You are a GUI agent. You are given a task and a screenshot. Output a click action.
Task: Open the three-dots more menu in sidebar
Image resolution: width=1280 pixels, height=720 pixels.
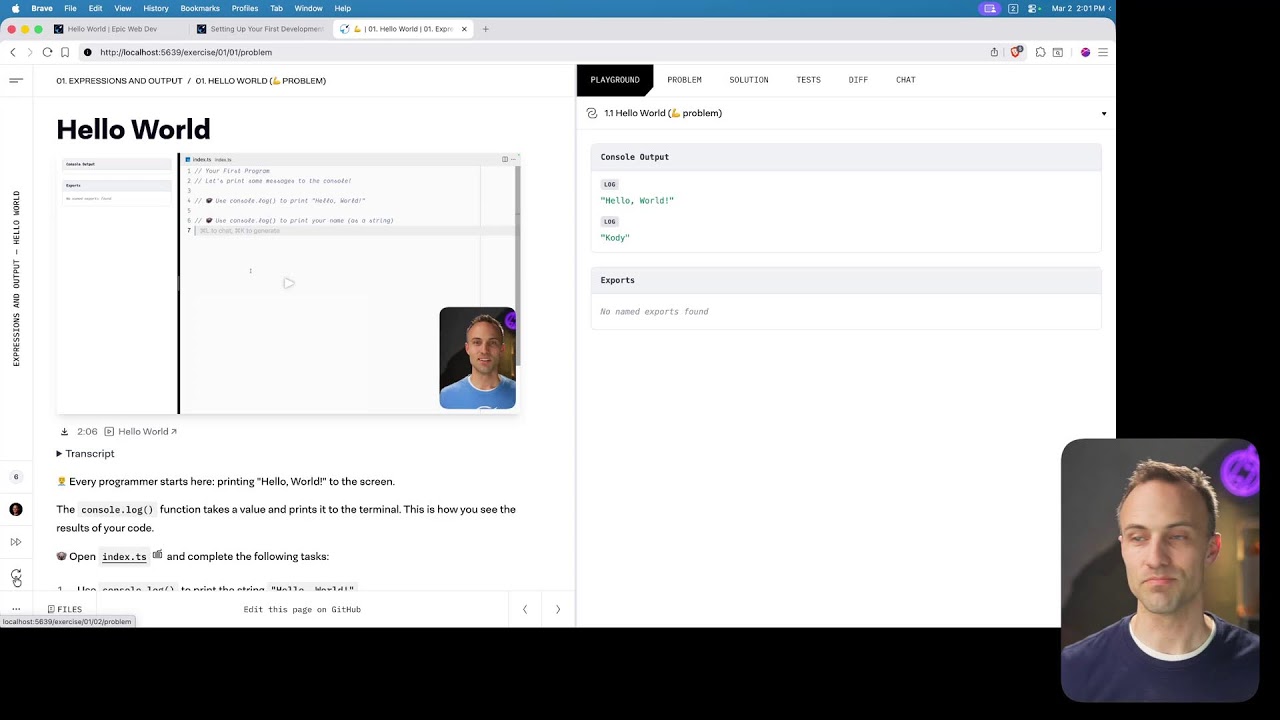click(16, 609)
